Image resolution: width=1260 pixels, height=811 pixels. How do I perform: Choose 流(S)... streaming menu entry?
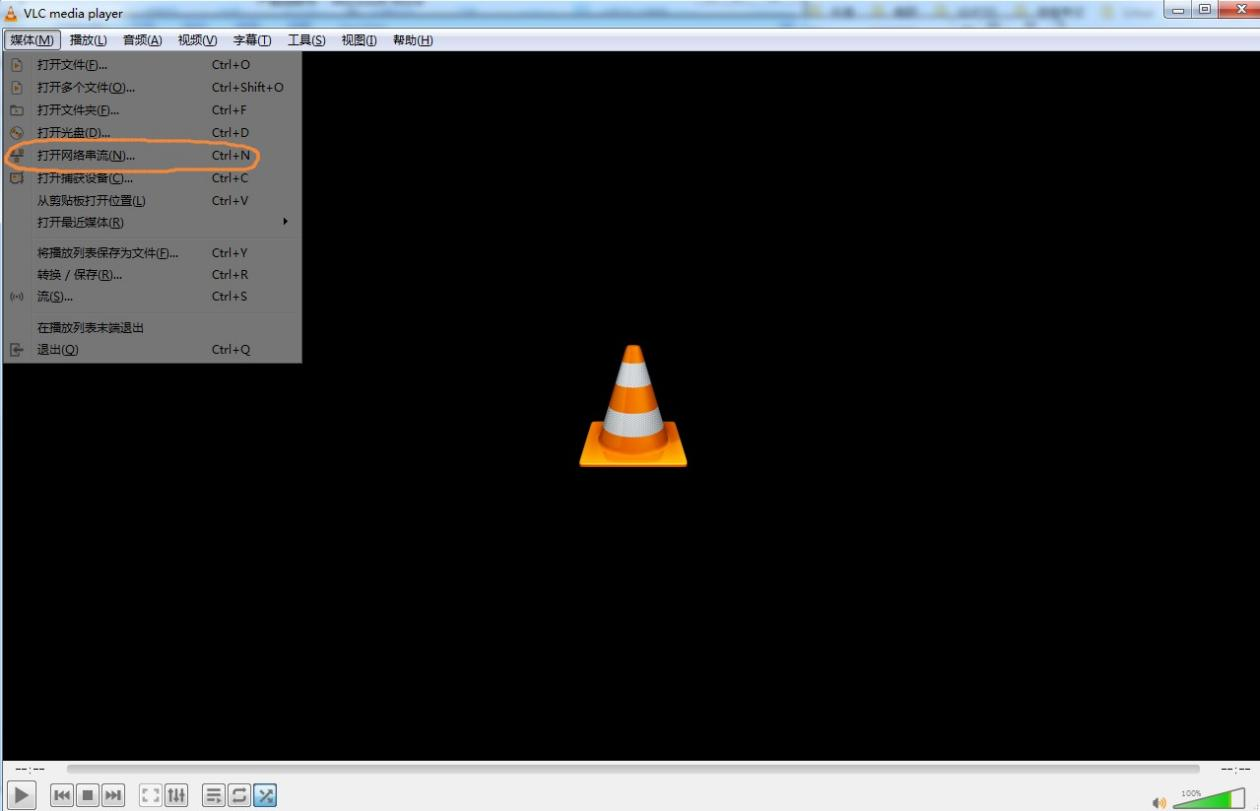(152, 296)
